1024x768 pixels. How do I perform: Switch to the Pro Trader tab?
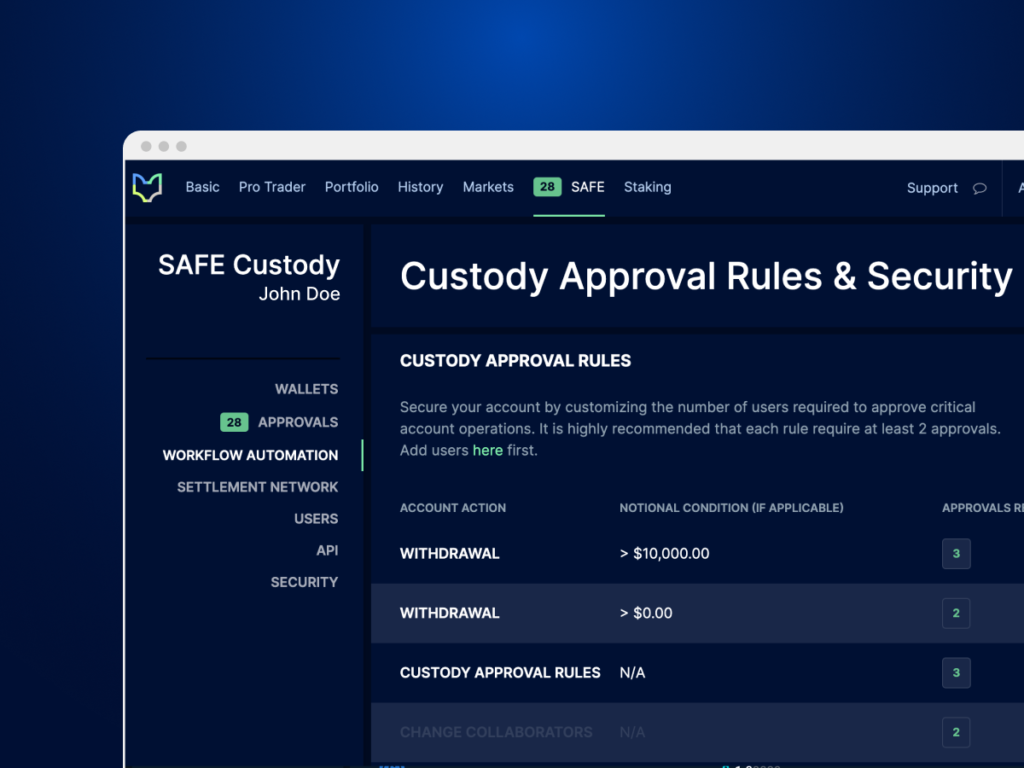click(271, 187)
